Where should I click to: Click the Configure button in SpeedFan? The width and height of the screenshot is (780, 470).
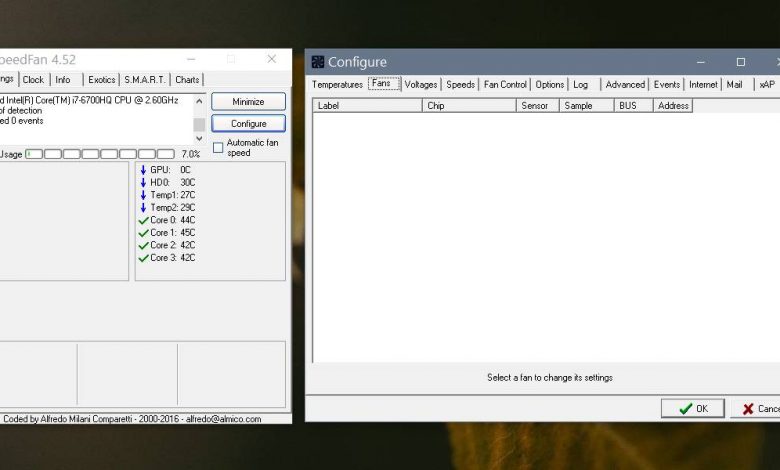pos(248,123)
